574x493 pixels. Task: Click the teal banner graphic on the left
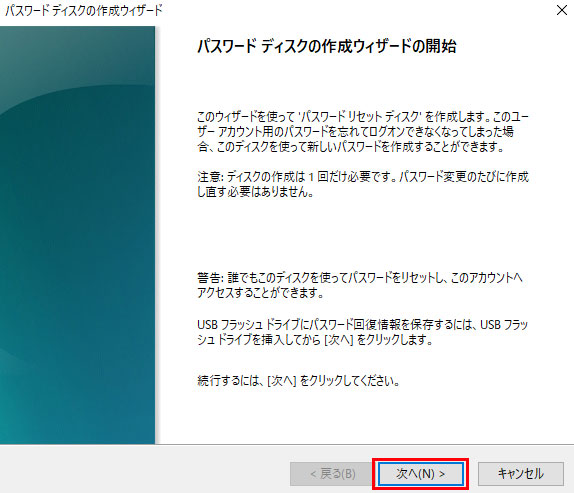click(x=77, y=235)
